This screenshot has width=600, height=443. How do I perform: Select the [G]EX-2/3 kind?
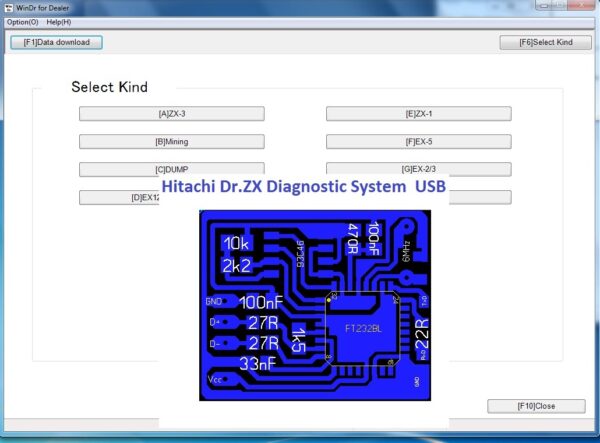tap(419, 169)
